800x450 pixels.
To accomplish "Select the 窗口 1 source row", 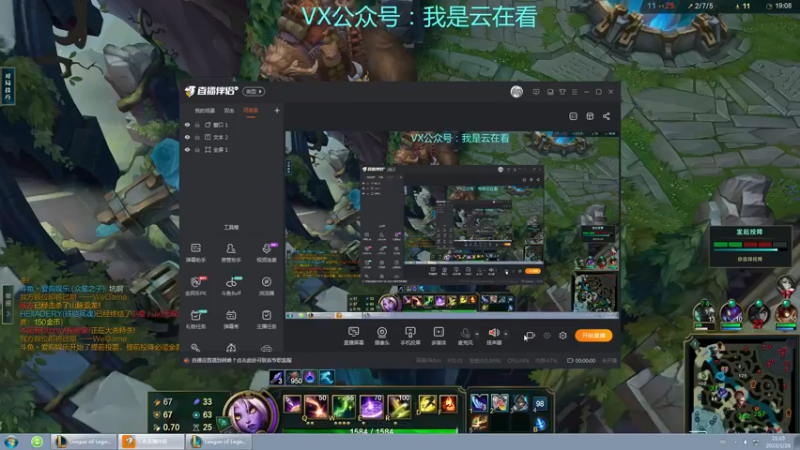I will tap(232, 124).
